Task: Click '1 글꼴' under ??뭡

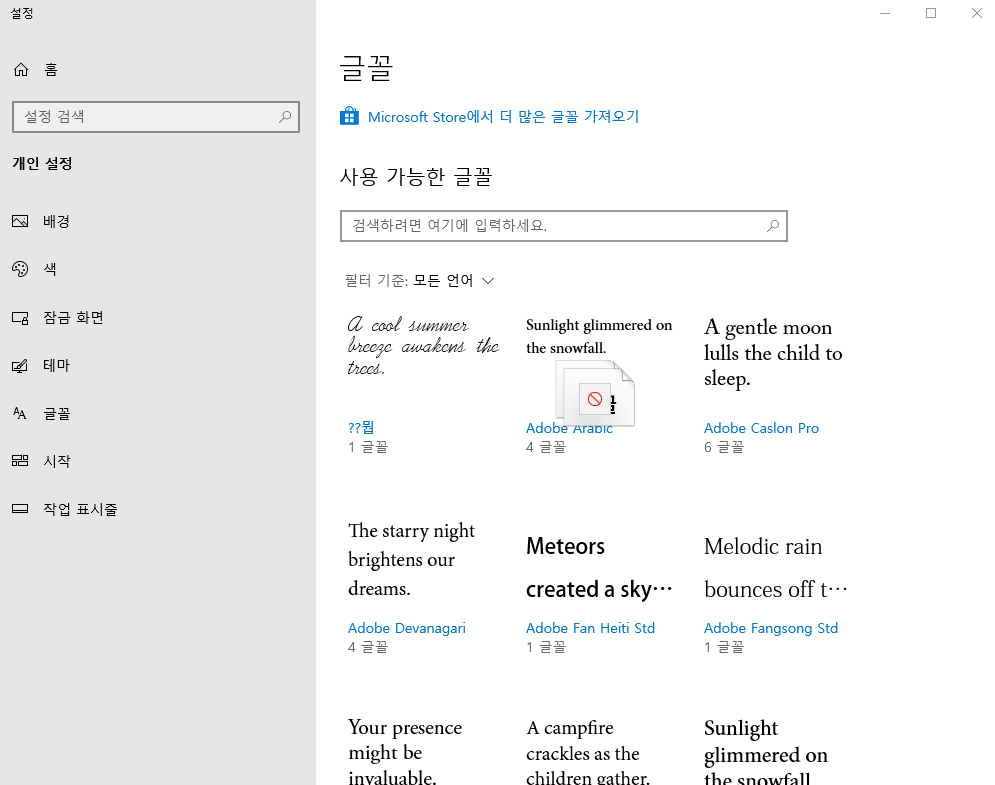Action: click(x=367, y=447)
